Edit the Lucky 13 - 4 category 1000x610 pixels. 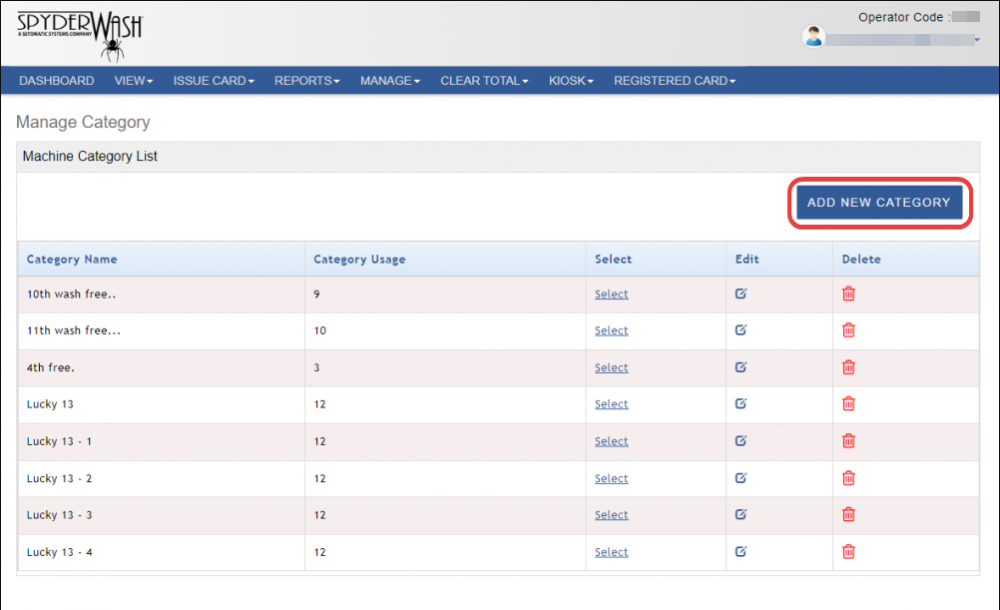(740, 551)
